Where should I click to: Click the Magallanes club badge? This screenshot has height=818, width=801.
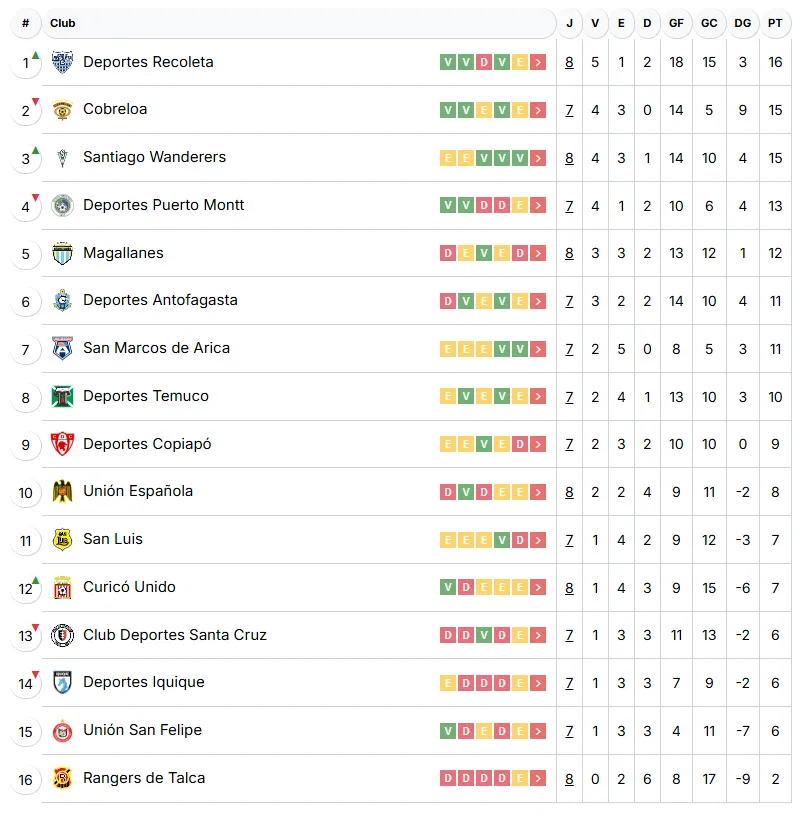[x=62, y=253]
